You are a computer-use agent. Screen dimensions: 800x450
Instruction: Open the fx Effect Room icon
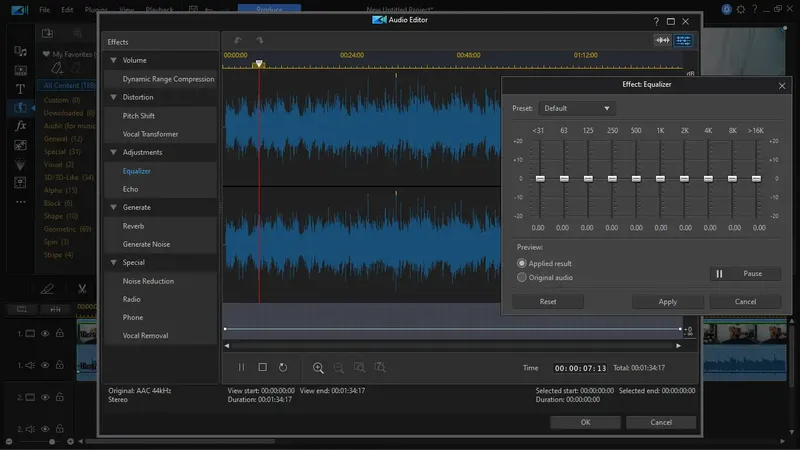point(20,126)
